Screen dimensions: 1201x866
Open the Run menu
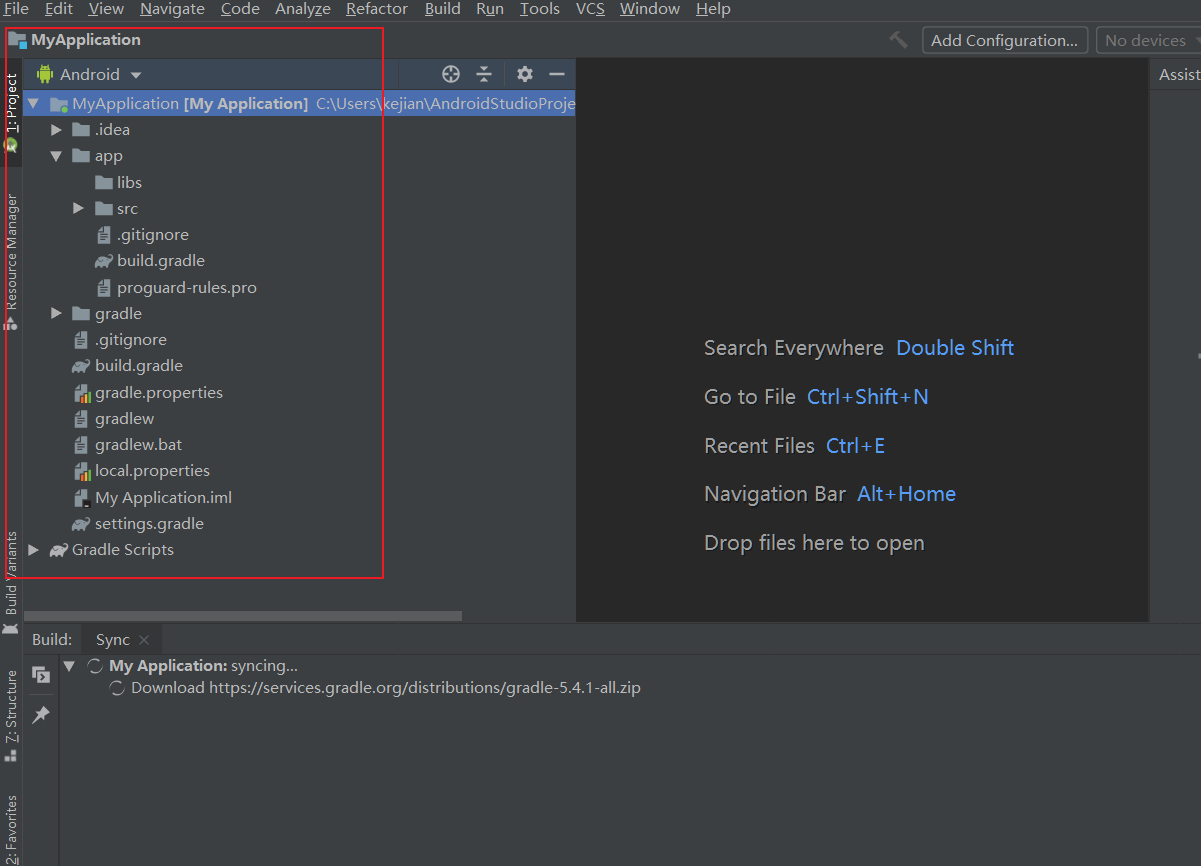490,9
